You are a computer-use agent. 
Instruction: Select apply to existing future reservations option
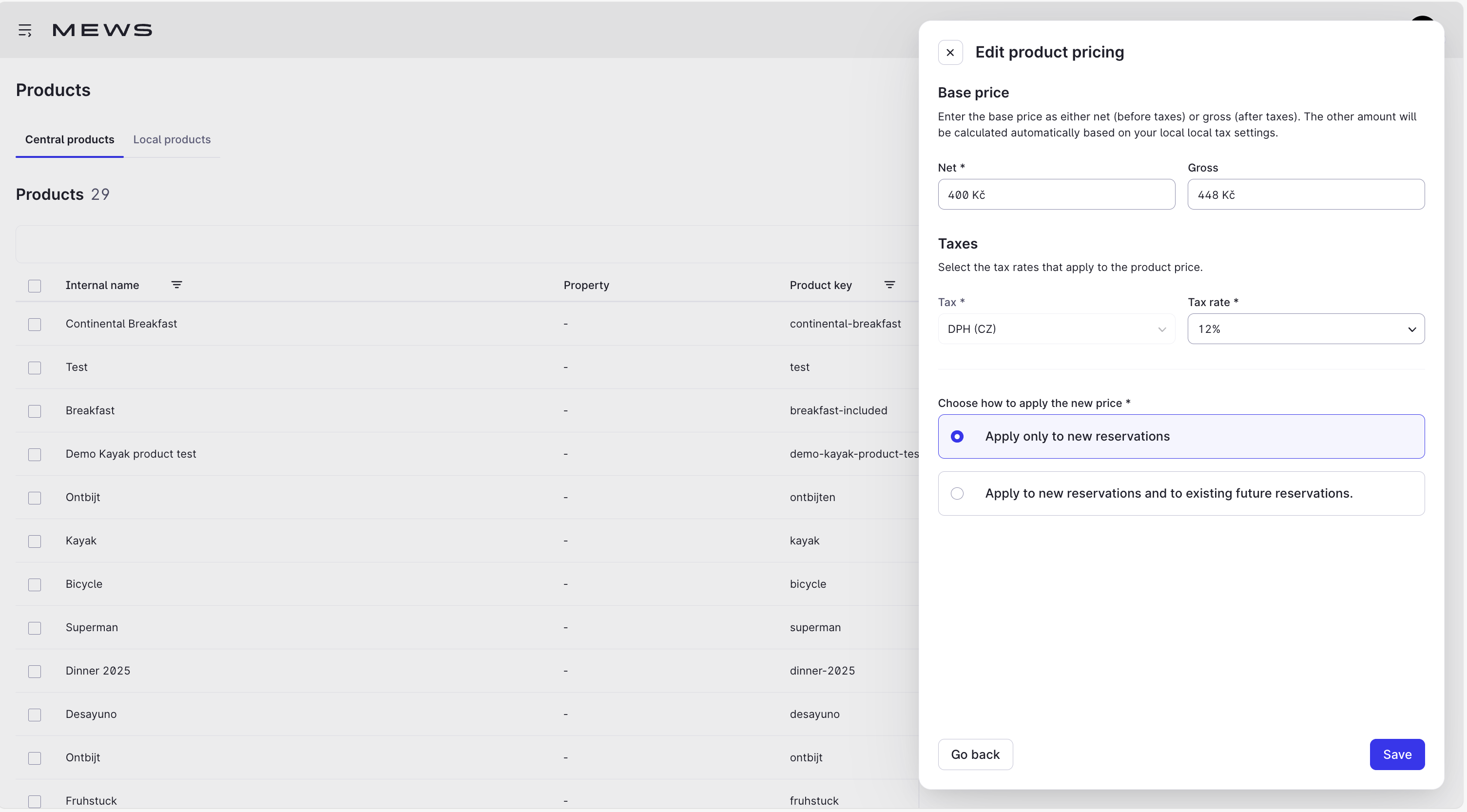pyautogui.click(x=957, y=493)
